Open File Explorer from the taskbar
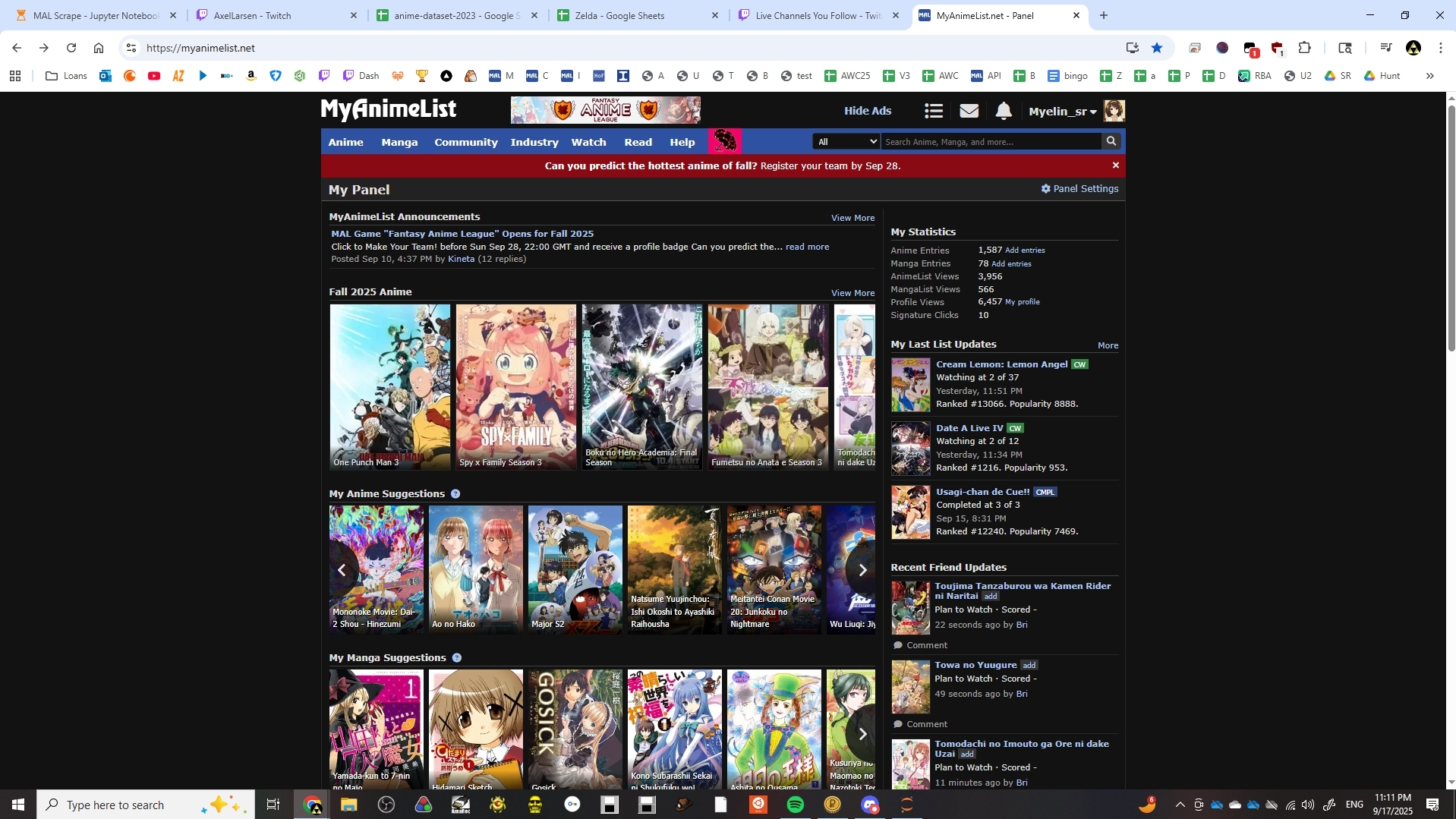Screen dimensions: 1456x819 pyautogui.click(x=349, y=805)
